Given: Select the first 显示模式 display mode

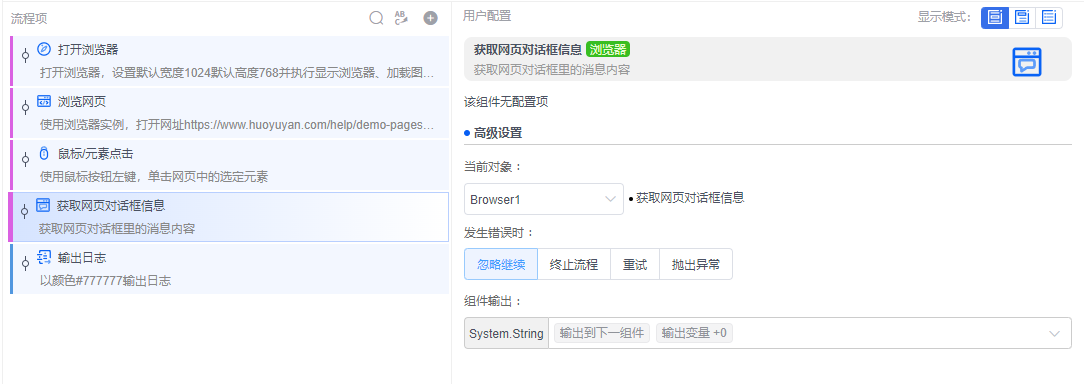Looking at the screenshot, I should tap(995, 17).
